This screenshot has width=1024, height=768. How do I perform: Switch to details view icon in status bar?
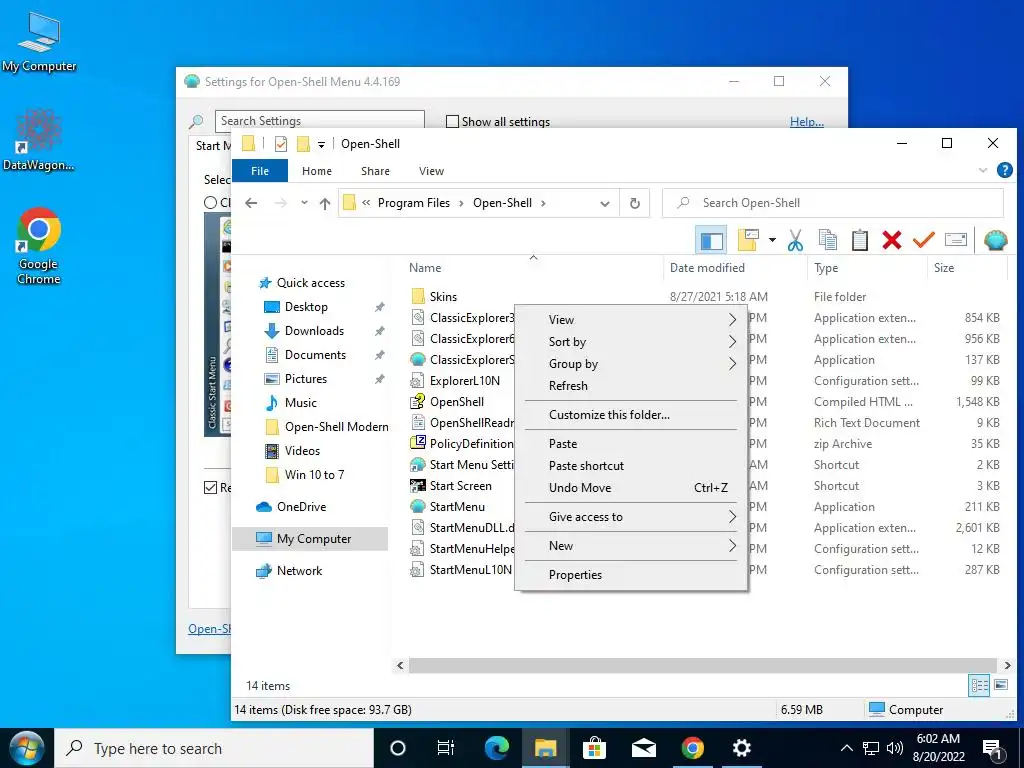[979, 685]
